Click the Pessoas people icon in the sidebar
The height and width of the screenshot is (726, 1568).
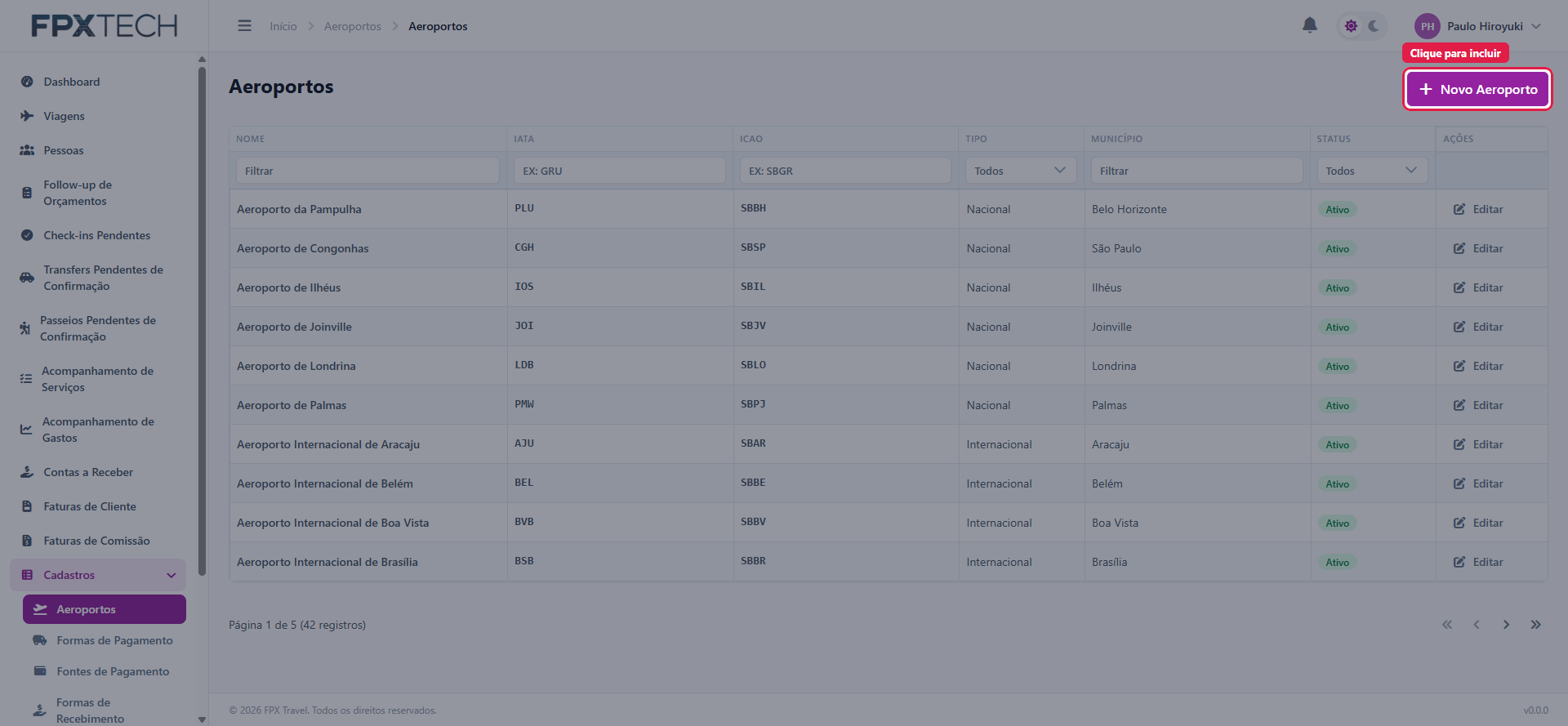(27, 150)
